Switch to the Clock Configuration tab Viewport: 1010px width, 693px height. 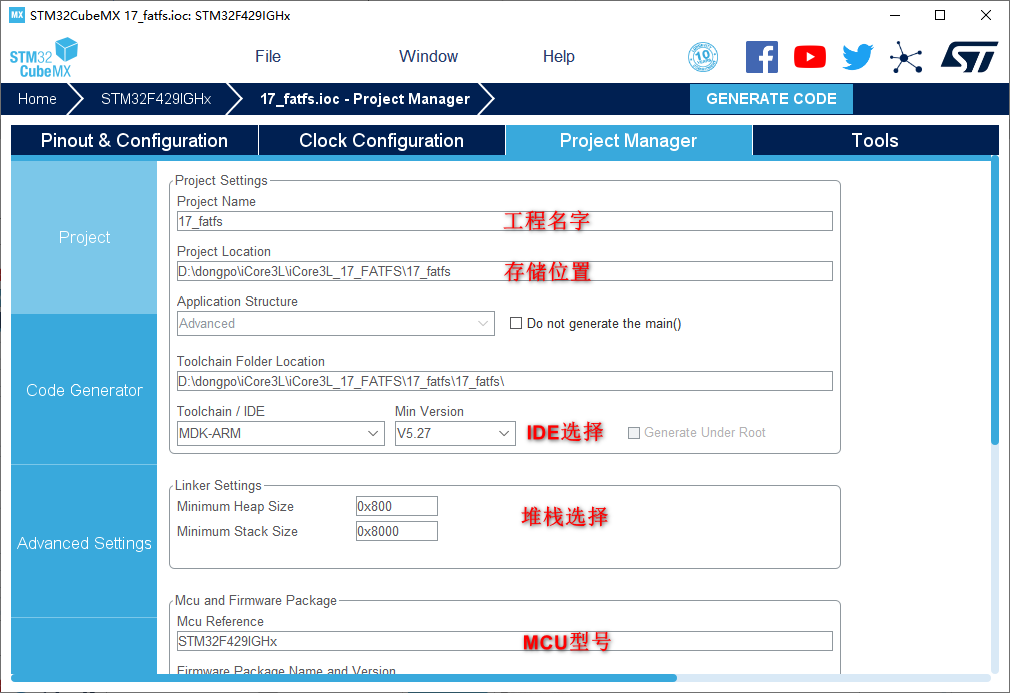(381, 141)
